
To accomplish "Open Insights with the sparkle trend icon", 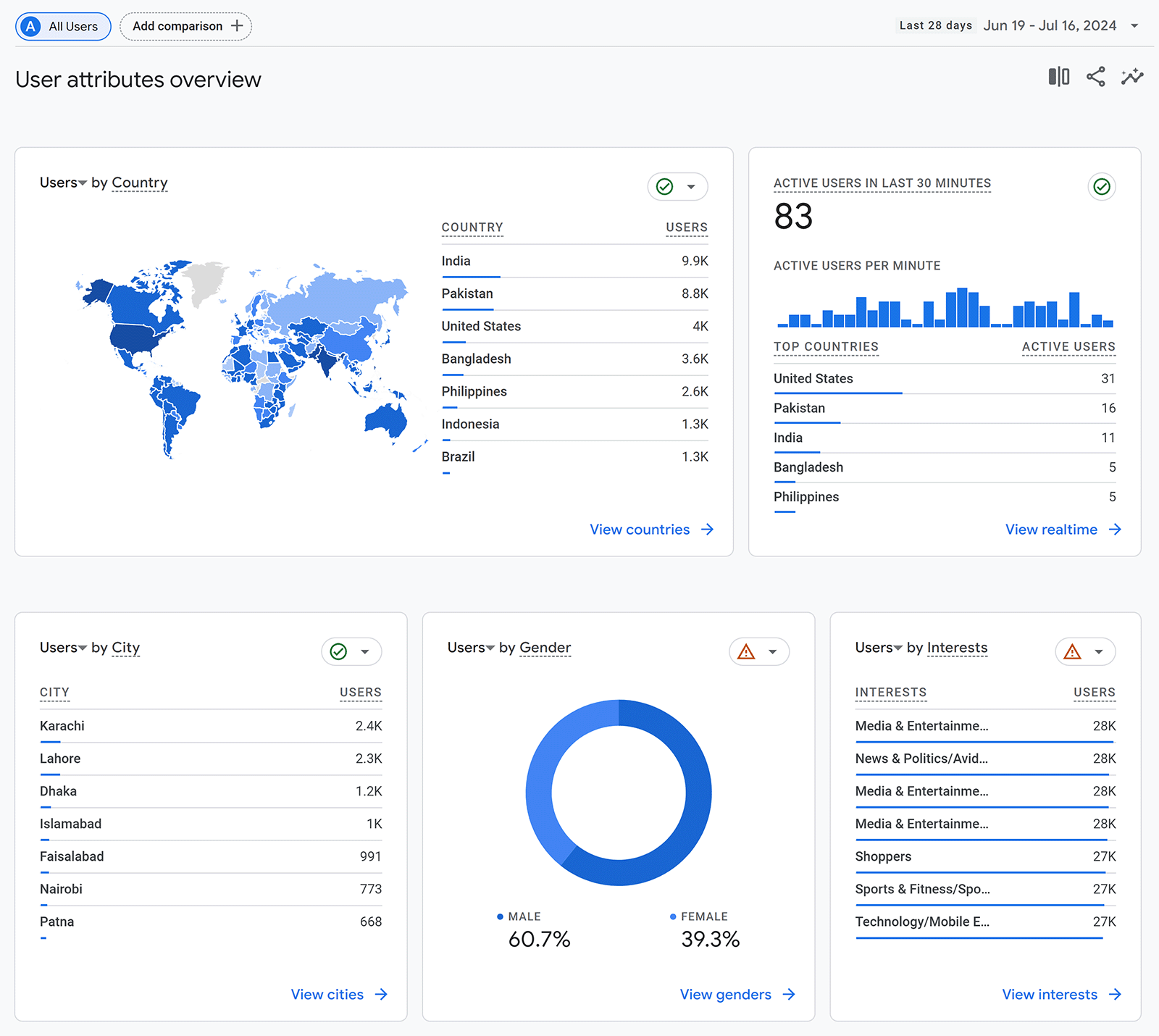I will point(1132,76).
